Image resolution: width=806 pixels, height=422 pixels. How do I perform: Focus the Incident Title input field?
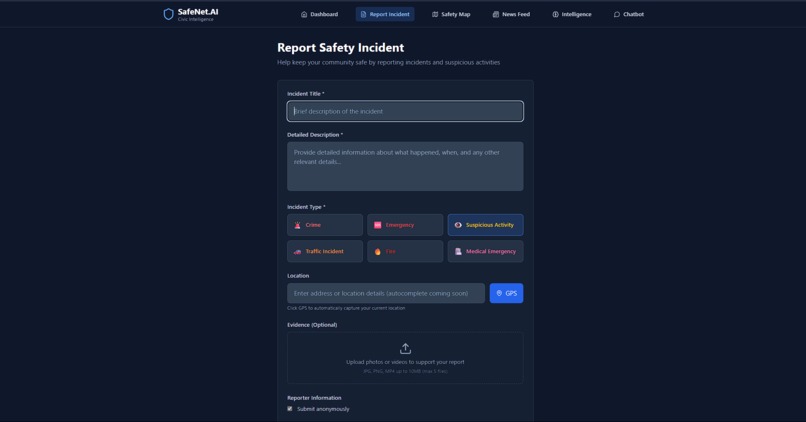tap(405, 111)
